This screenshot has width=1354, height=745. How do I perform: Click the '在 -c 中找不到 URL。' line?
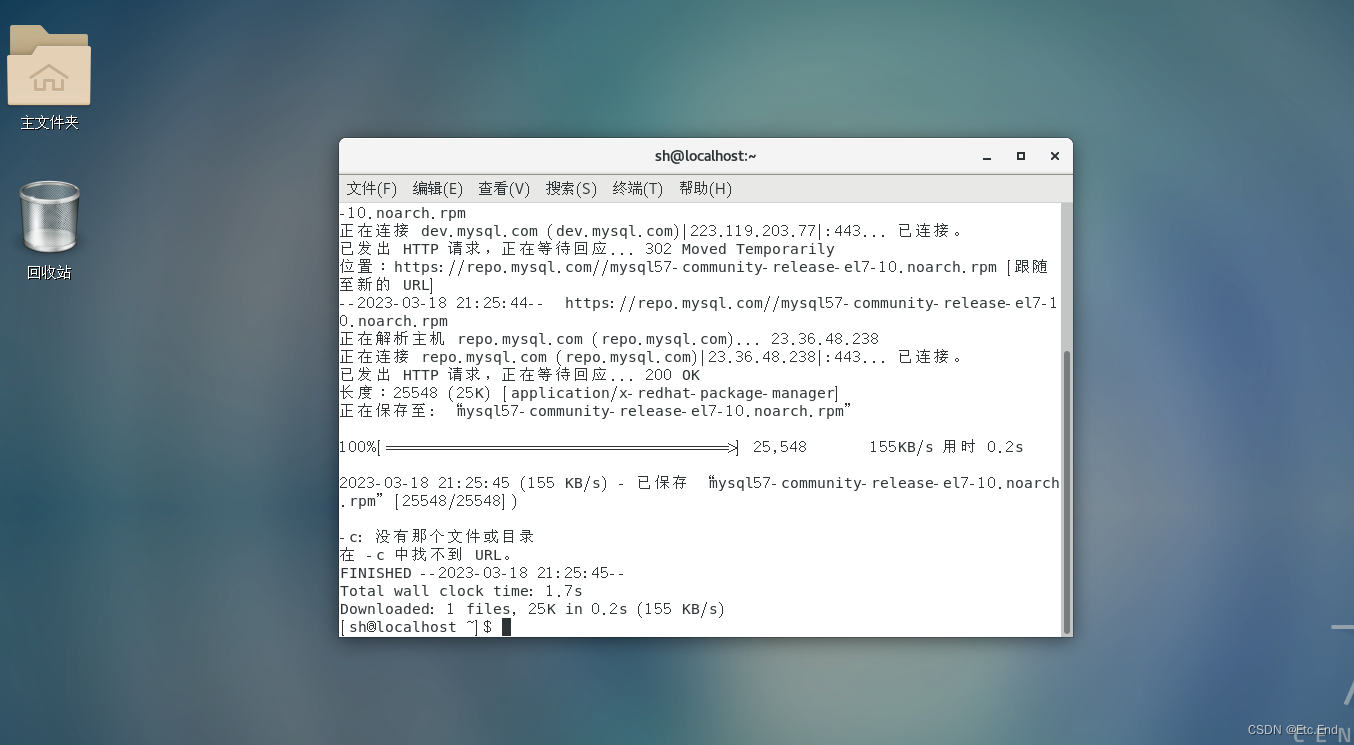pos(427,555)
